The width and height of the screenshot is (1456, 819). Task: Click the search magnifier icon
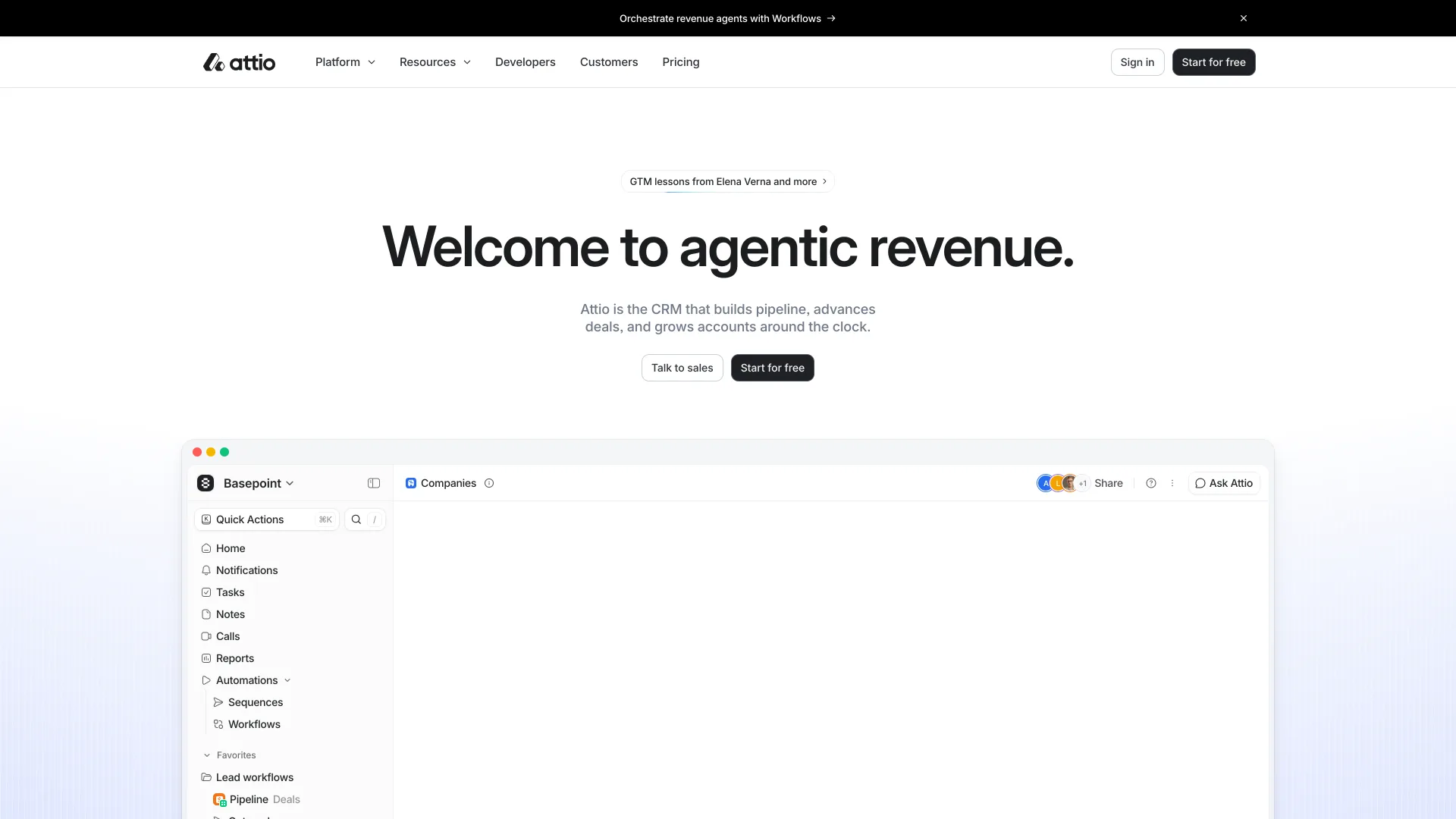[356, 519]
